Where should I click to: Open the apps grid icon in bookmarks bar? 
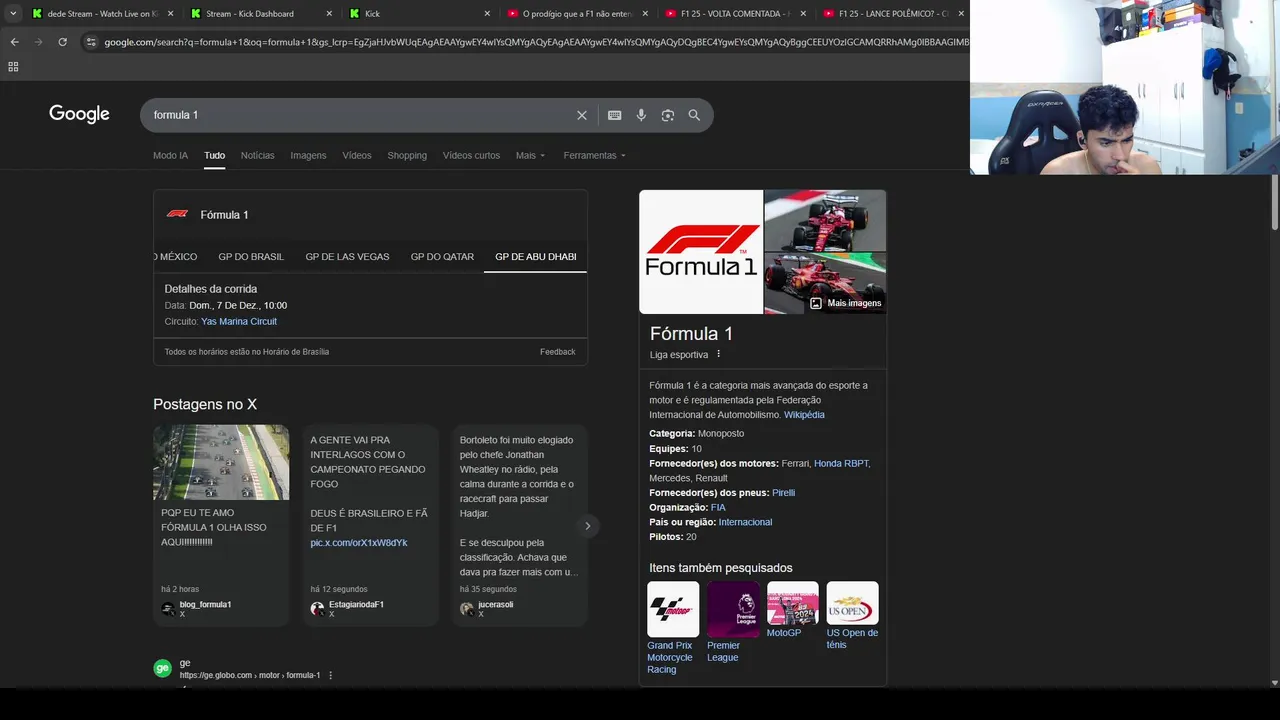(13, 67)
